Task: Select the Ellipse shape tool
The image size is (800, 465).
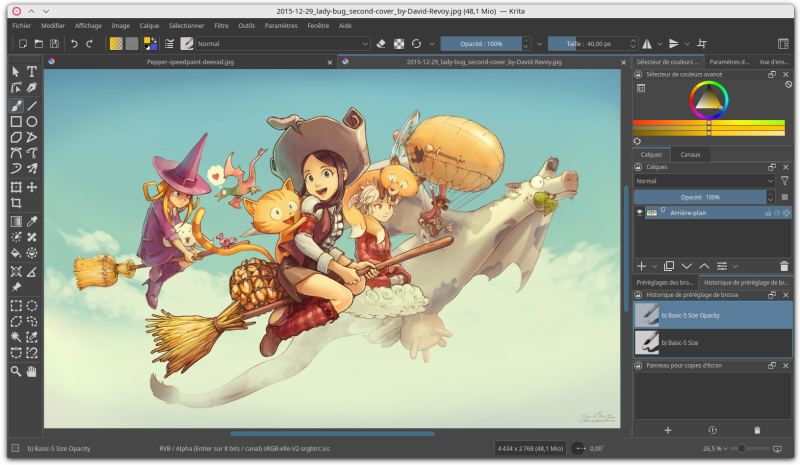Action: pyautogui.click(x=32, y=121)
